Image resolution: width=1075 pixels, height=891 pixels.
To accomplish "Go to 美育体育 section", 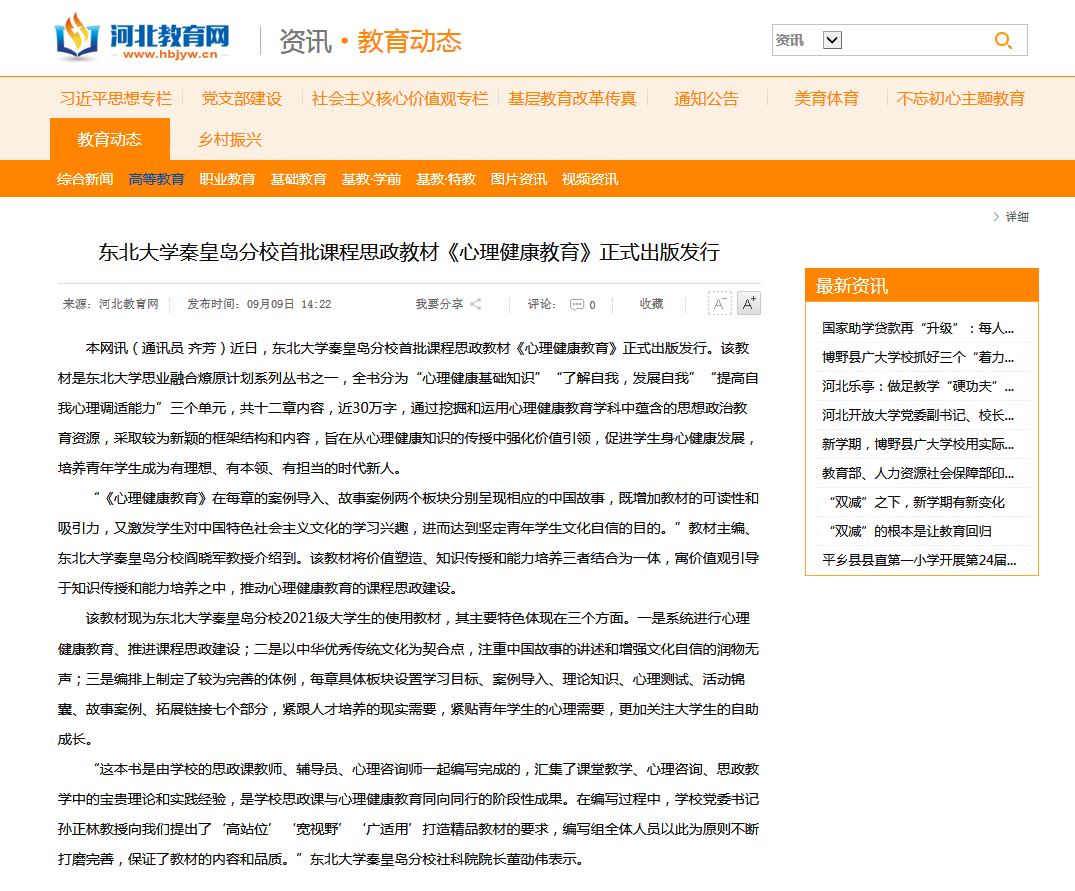I will [x=826, y=99].
